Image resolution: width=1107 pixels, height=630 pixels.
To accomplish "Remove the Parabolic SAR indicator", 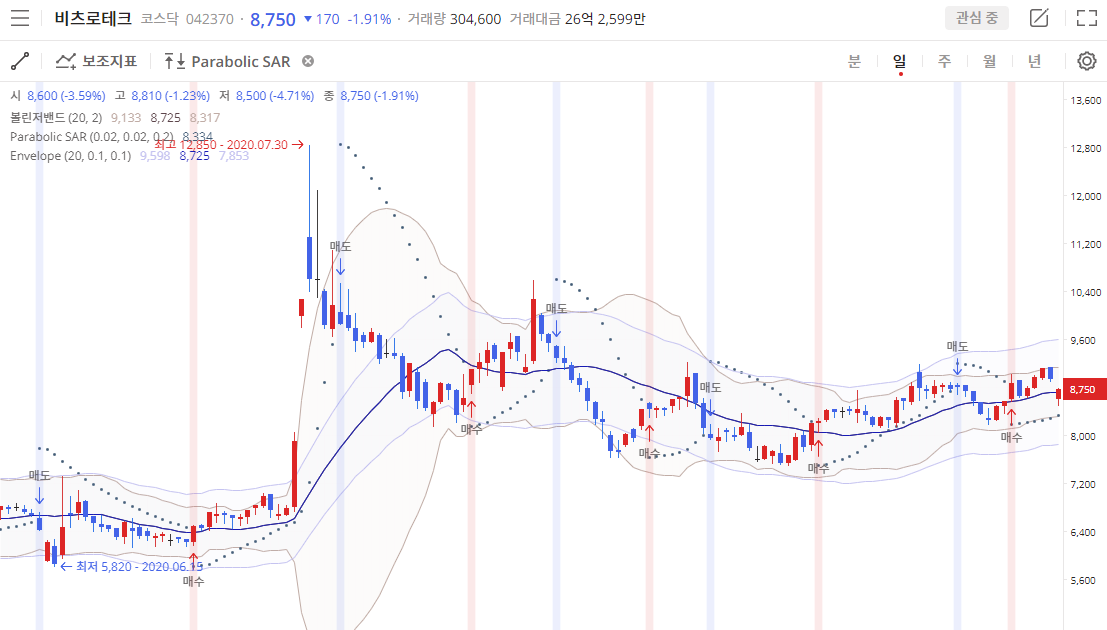I will click(308, 61).
